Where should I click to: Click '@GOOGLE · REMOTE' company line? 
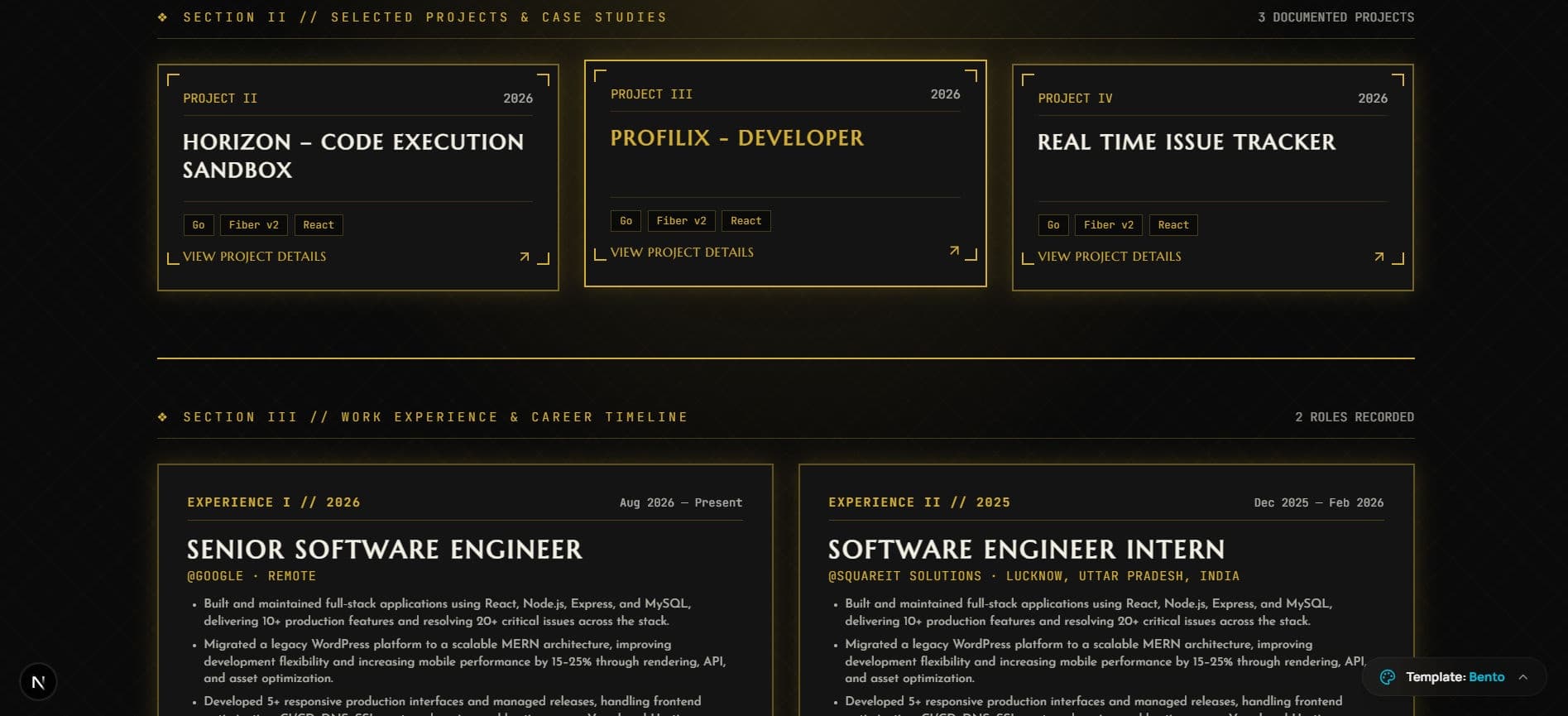pos(252,576)
